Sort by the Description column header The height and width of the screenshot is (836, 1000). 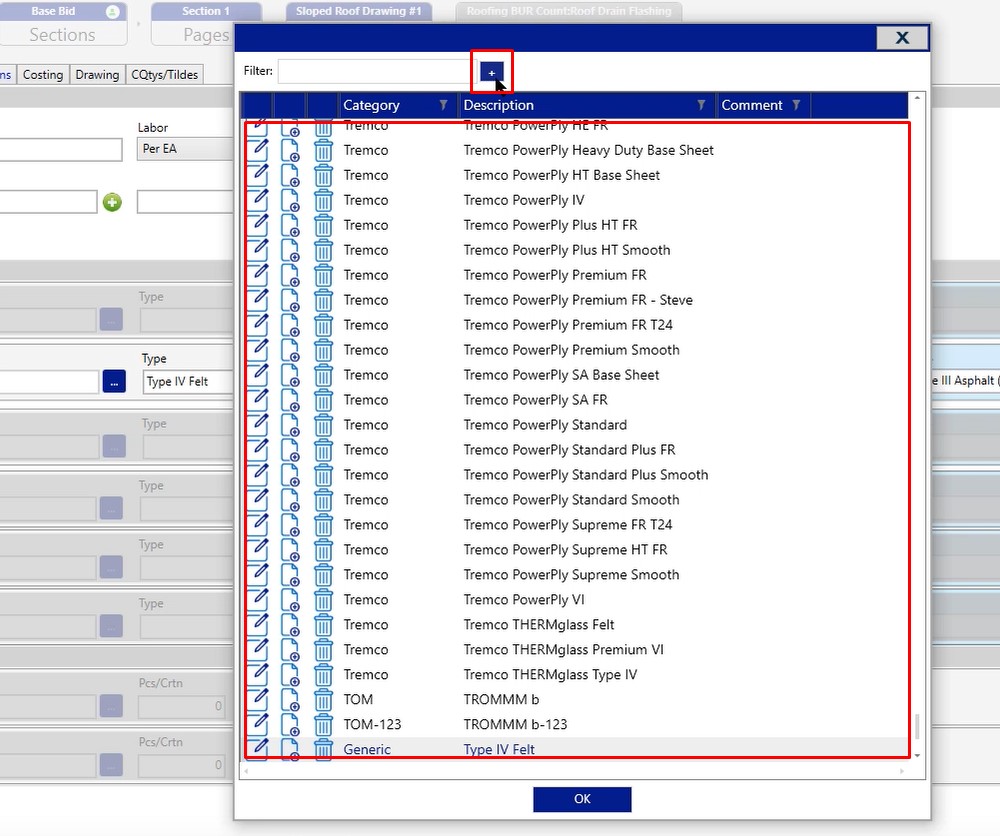pyautogui.click(x=498, y=105)
